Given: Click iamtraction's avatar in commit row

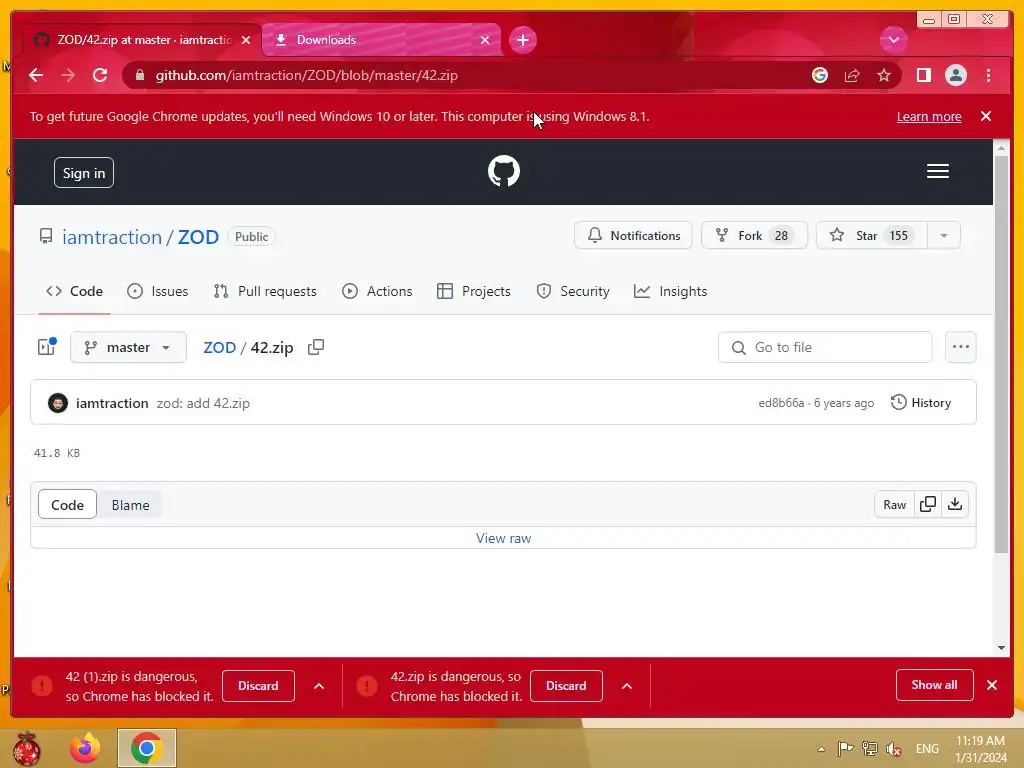Looking at the screenshot, I should (58, 403).
